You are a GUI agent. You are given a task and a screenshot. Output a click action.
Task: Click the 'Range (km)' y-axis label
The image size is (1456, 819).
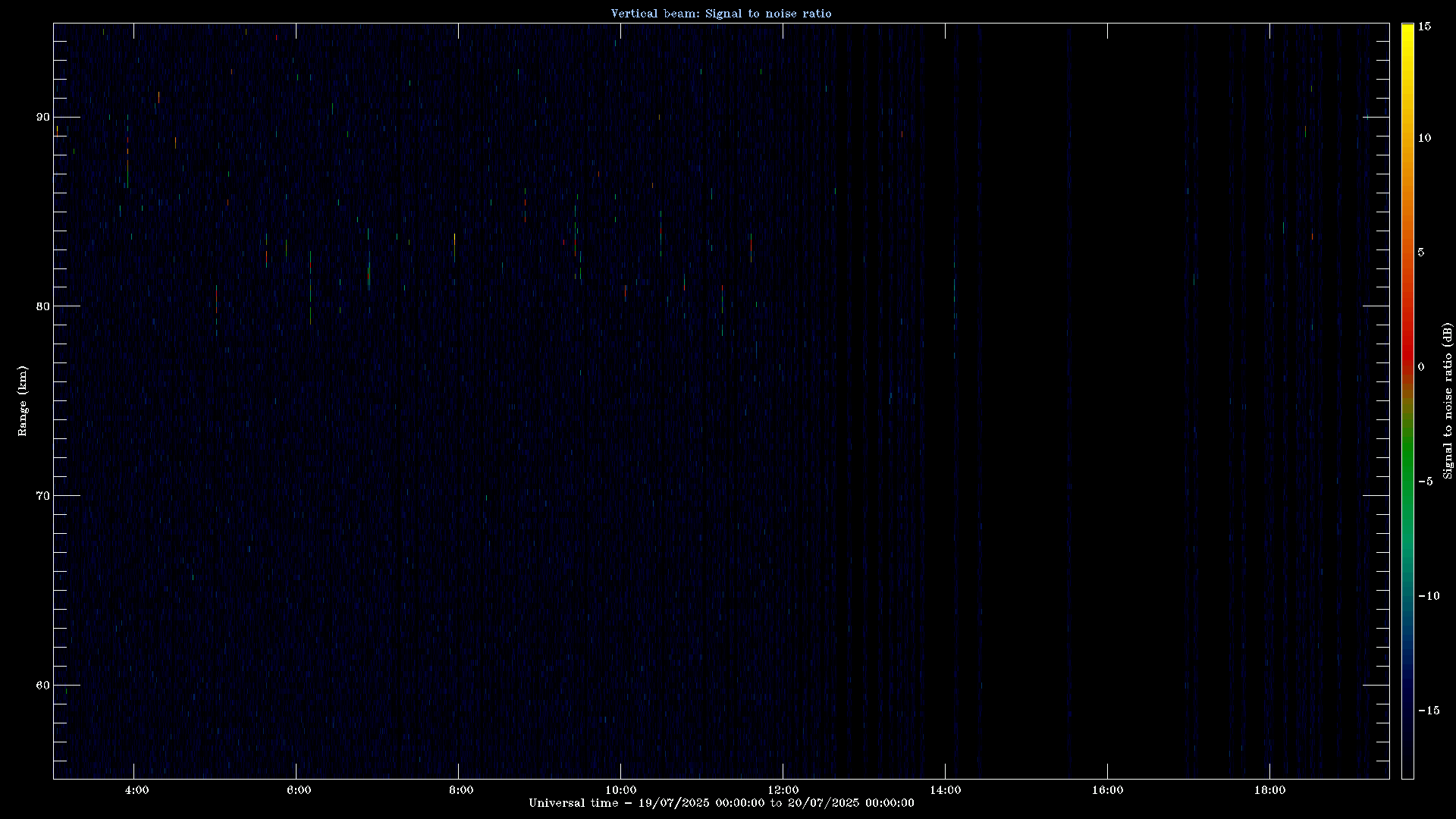tap(23, 400)
